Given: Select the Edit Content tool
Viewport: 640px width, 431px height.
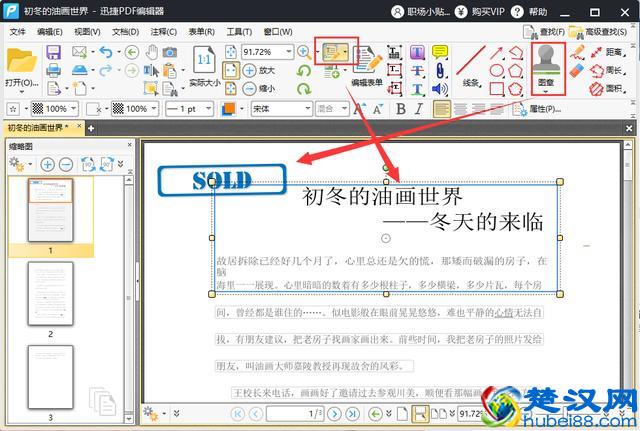Looking at the screenshot, I should click(333, 51).
